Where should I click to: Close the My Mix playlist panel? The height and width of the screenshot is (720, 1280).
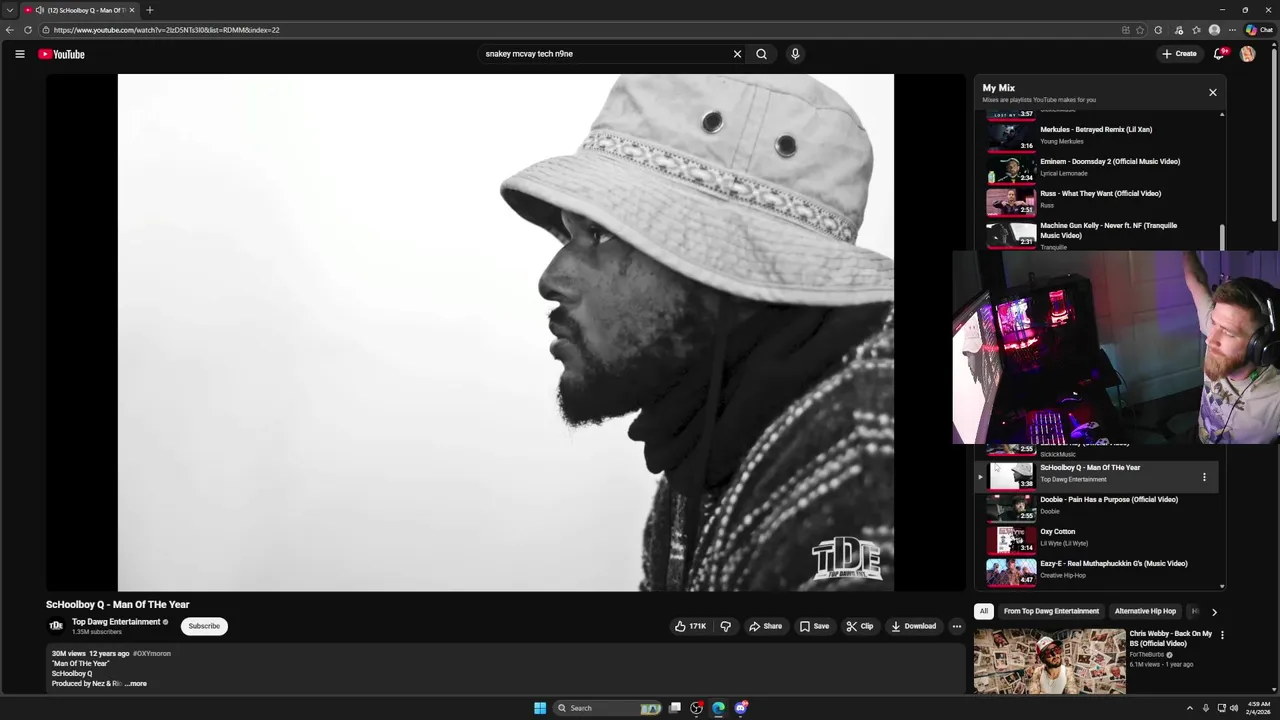[x=1213, y=92]
